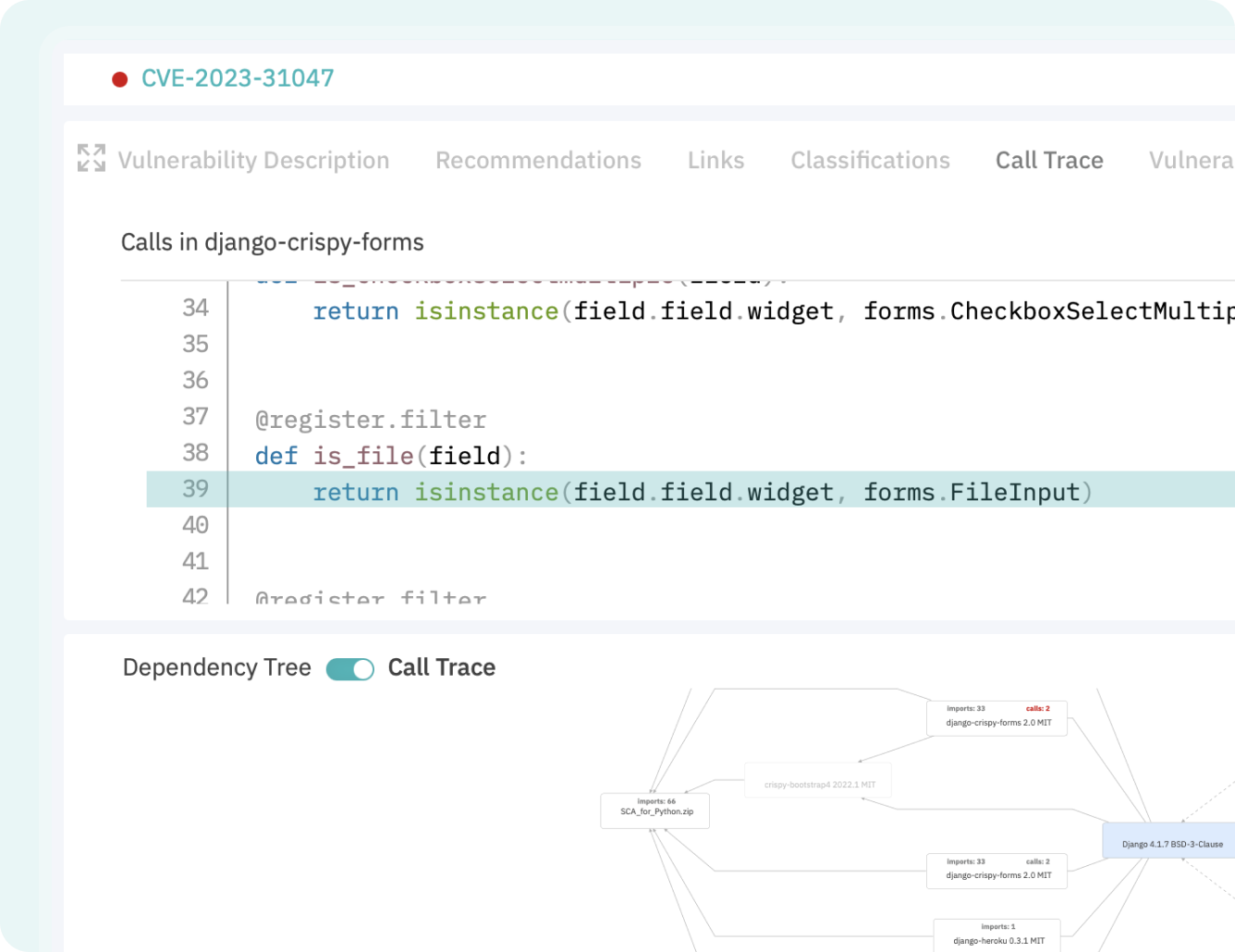Click line number 37 in the code gutter
Image resolution: width=1235 pixels, height=952 pixels.
pos(195,417)
